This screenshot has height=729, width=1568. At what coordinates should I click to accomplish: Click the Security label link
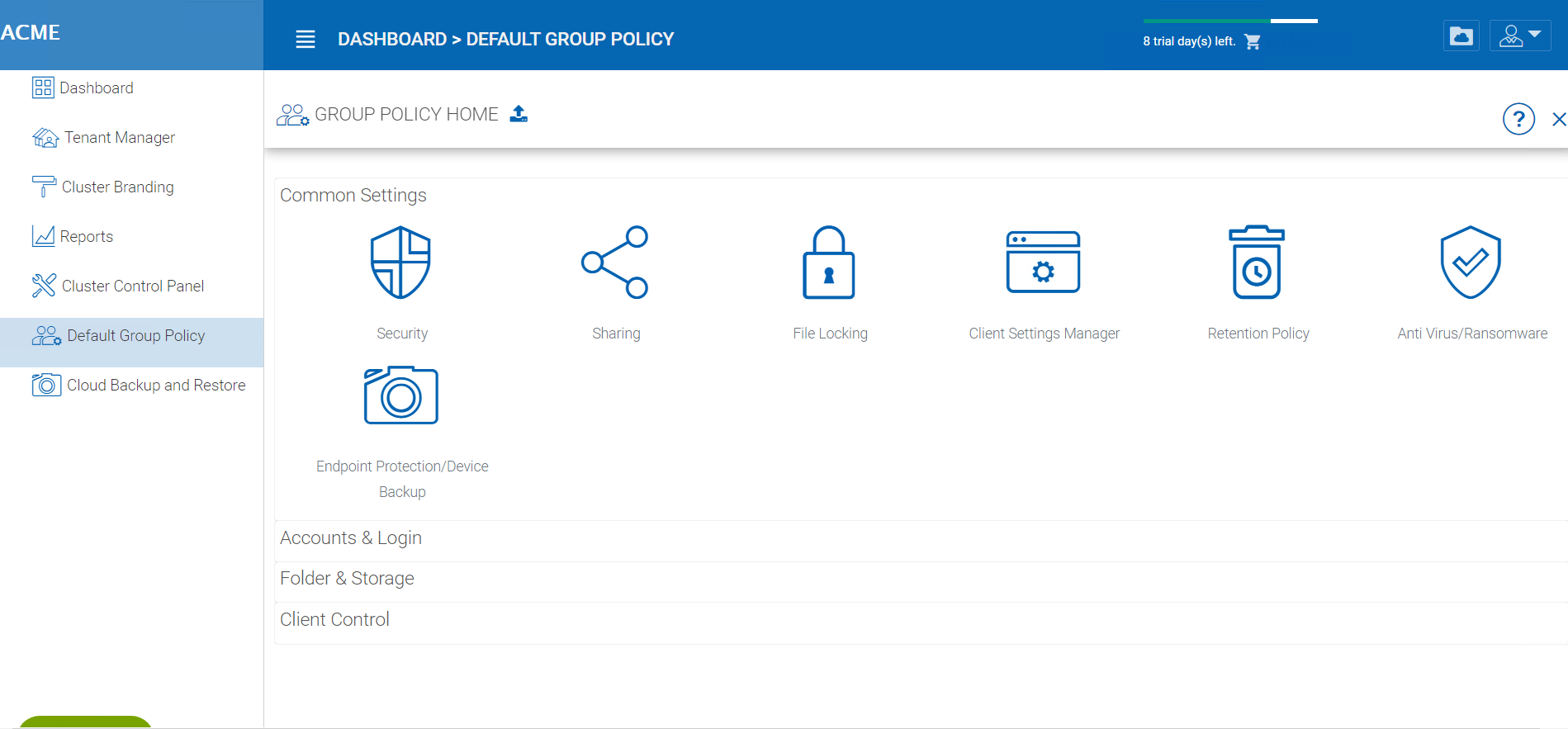[402, 334]
